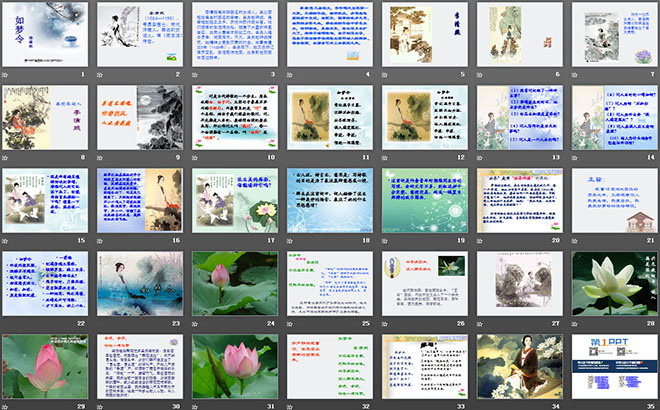Screen dimensions: 660x410
Task: Select slide 11 showing the poem text
Action: click(x=330, y=117)
